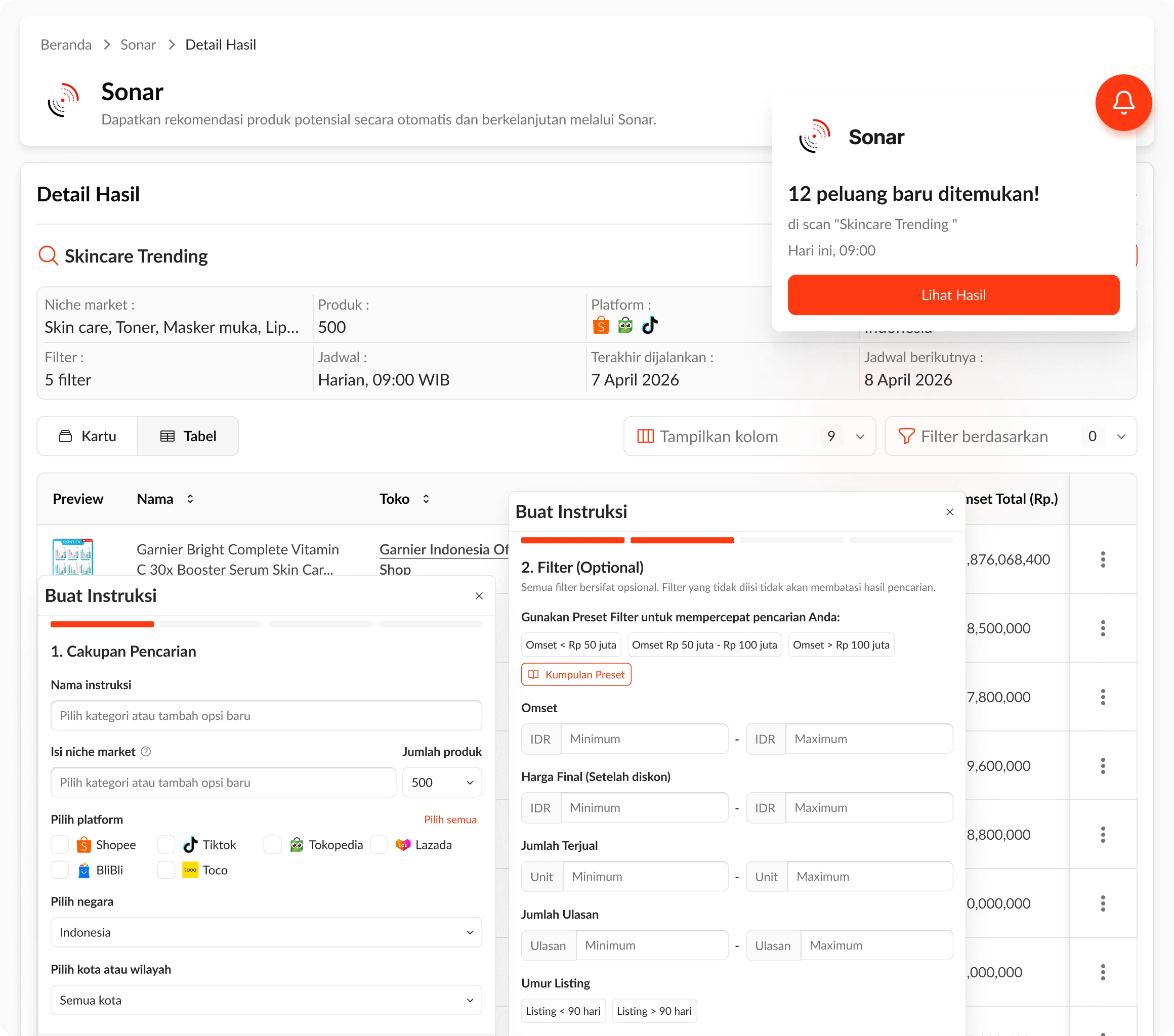
Task: Apply preset Omset Rp 50 juta - Rp 100 juta
Action: pyautogui.click(x=704, y=645)
